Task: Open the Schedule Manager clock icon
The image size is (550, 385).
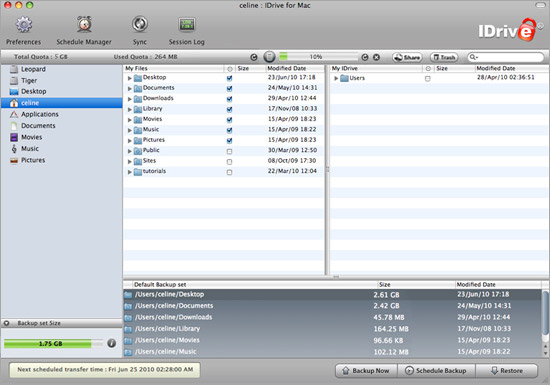Action: click(84, 24)
